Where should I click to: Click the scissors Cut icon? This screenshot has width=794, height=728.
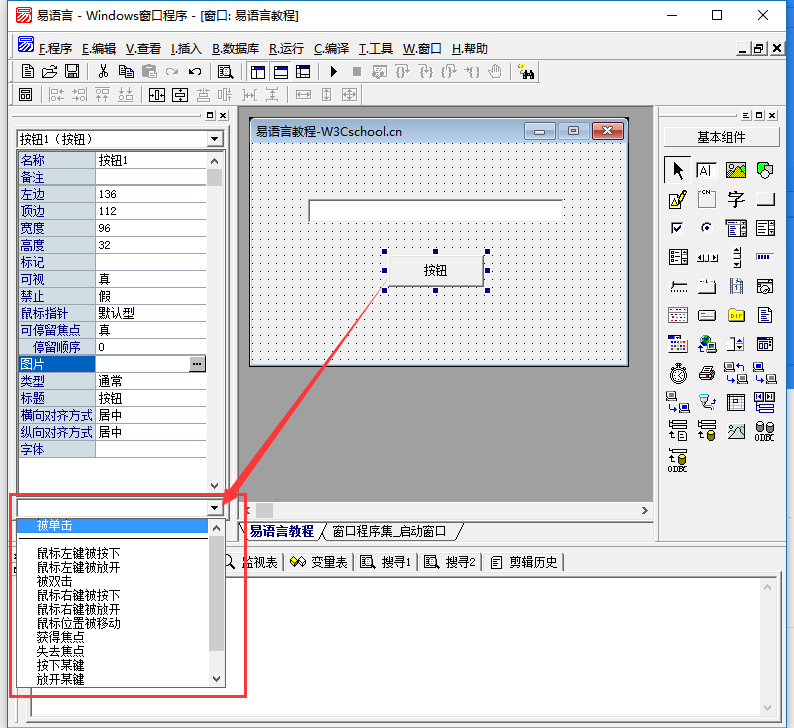click(x=102, y=71)
